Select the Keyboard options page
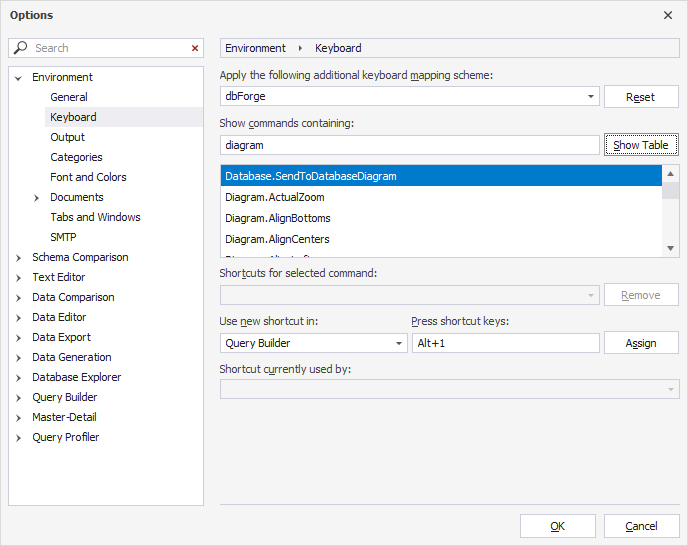The width and height of the screenshot is (688, 546). click(73, 117)
